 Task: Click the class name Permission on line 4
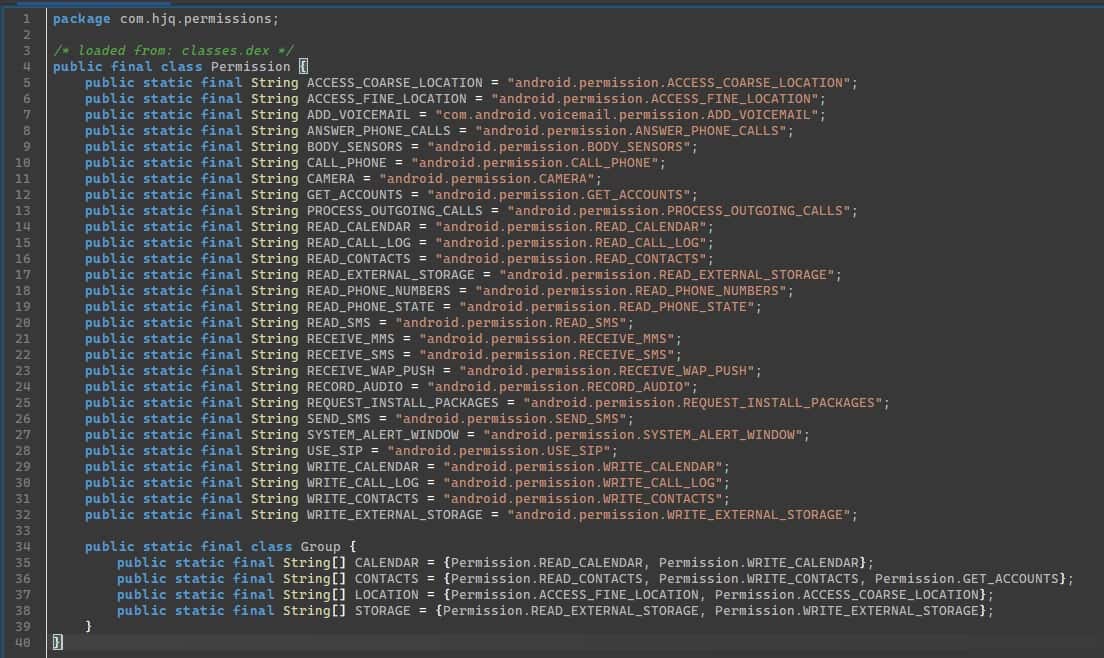click(x=250, y=67)
